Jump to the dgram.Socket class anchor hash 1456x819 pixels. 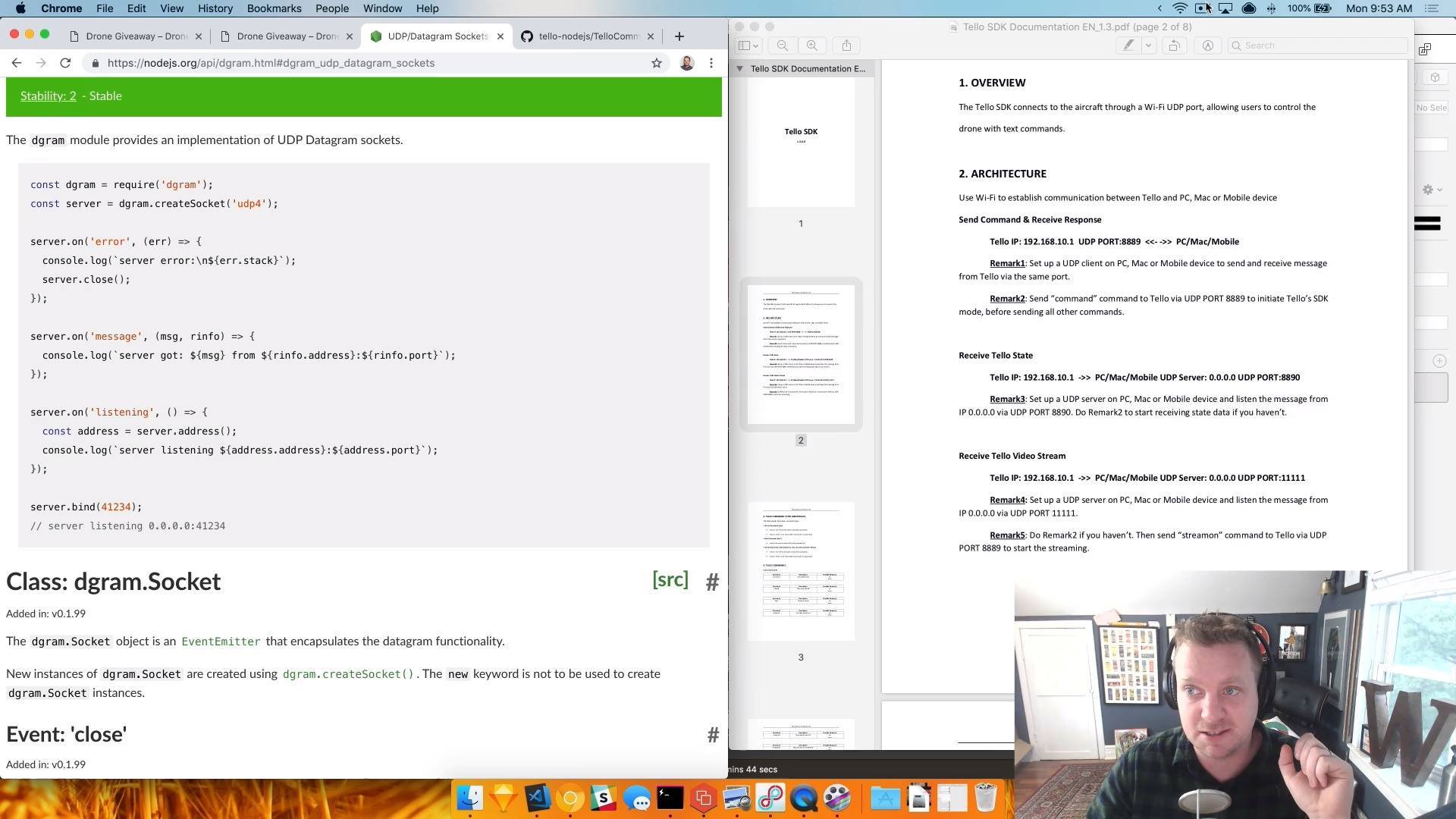point(712,582)
